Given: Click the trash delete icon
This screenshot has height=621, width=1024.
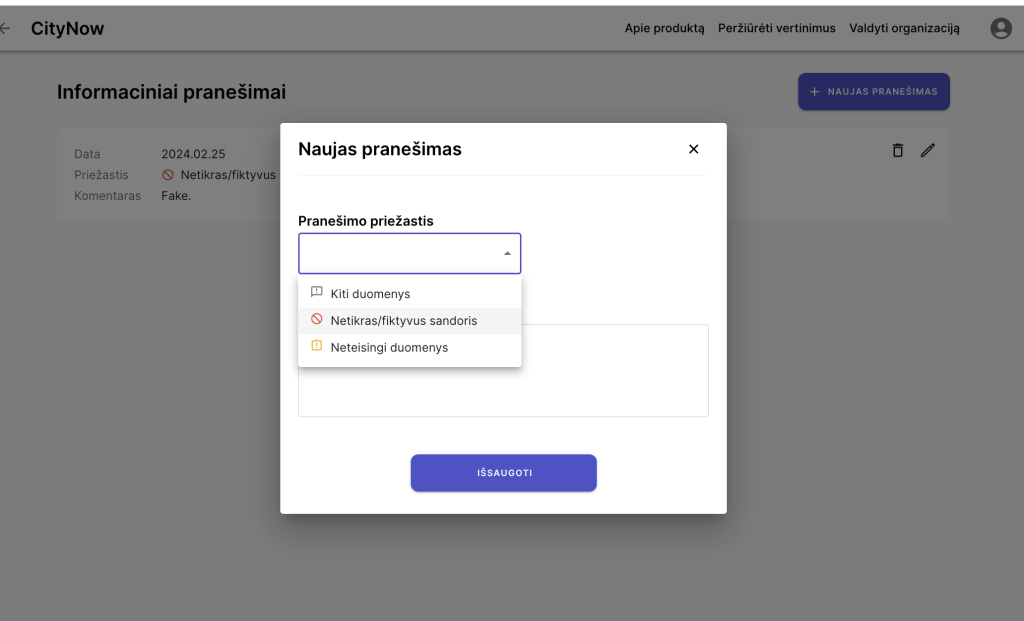Looking at the screenshot, I should pos(897,150).
